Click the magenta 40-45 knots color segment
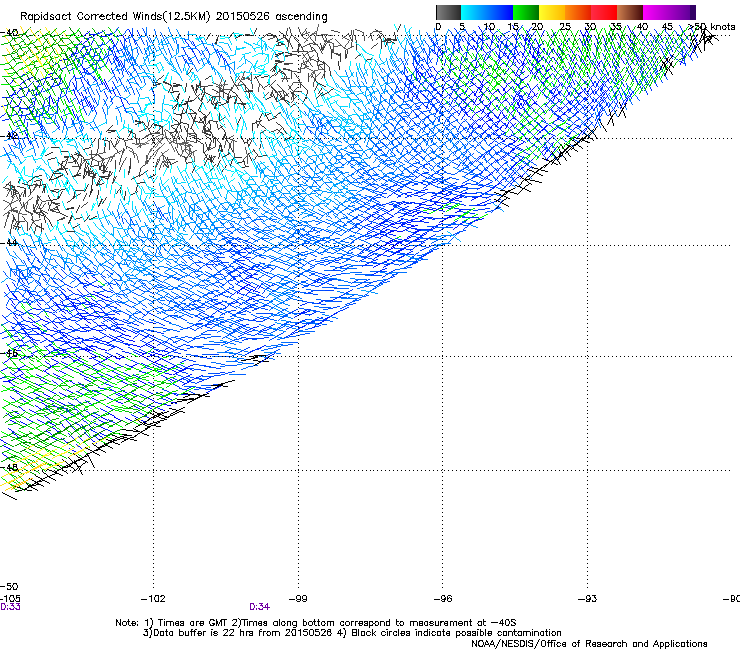Screen dimensions: 740x650 (656, 12)
